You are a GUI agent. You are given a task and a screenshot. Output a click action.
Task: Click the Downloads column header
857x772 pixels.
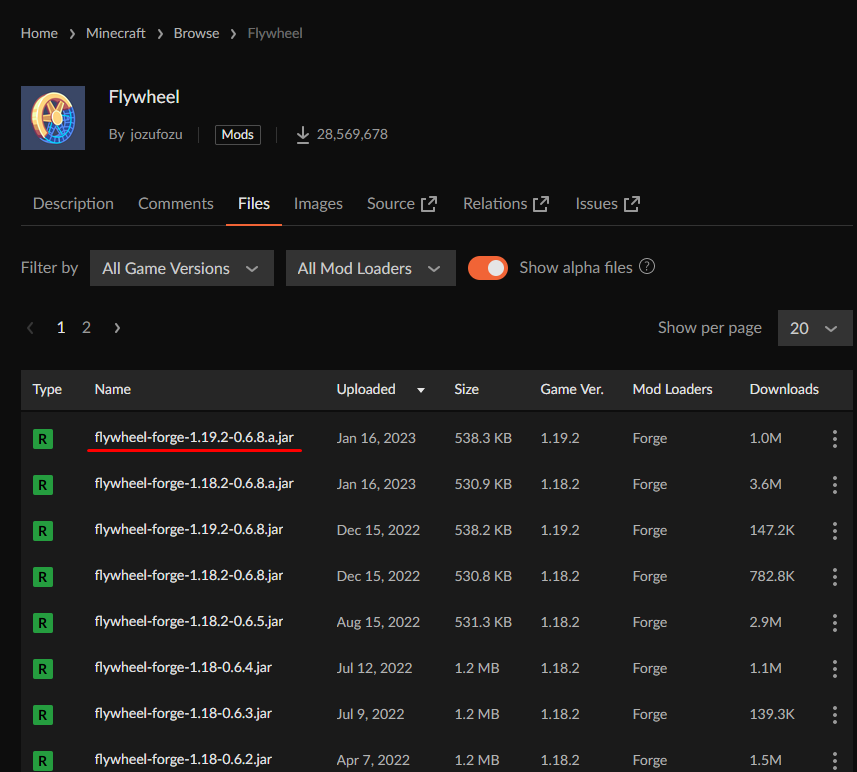pos(784,389)
